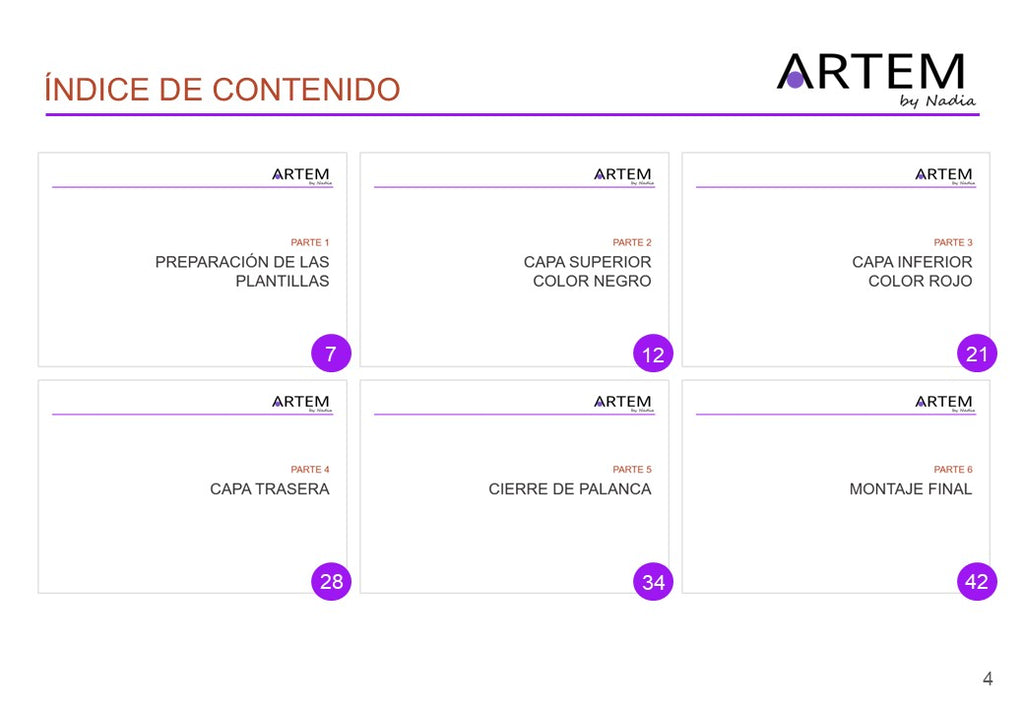Click the Parte 4 label
This screenshot has height=709, width=1024.
[x=310, y=469]
